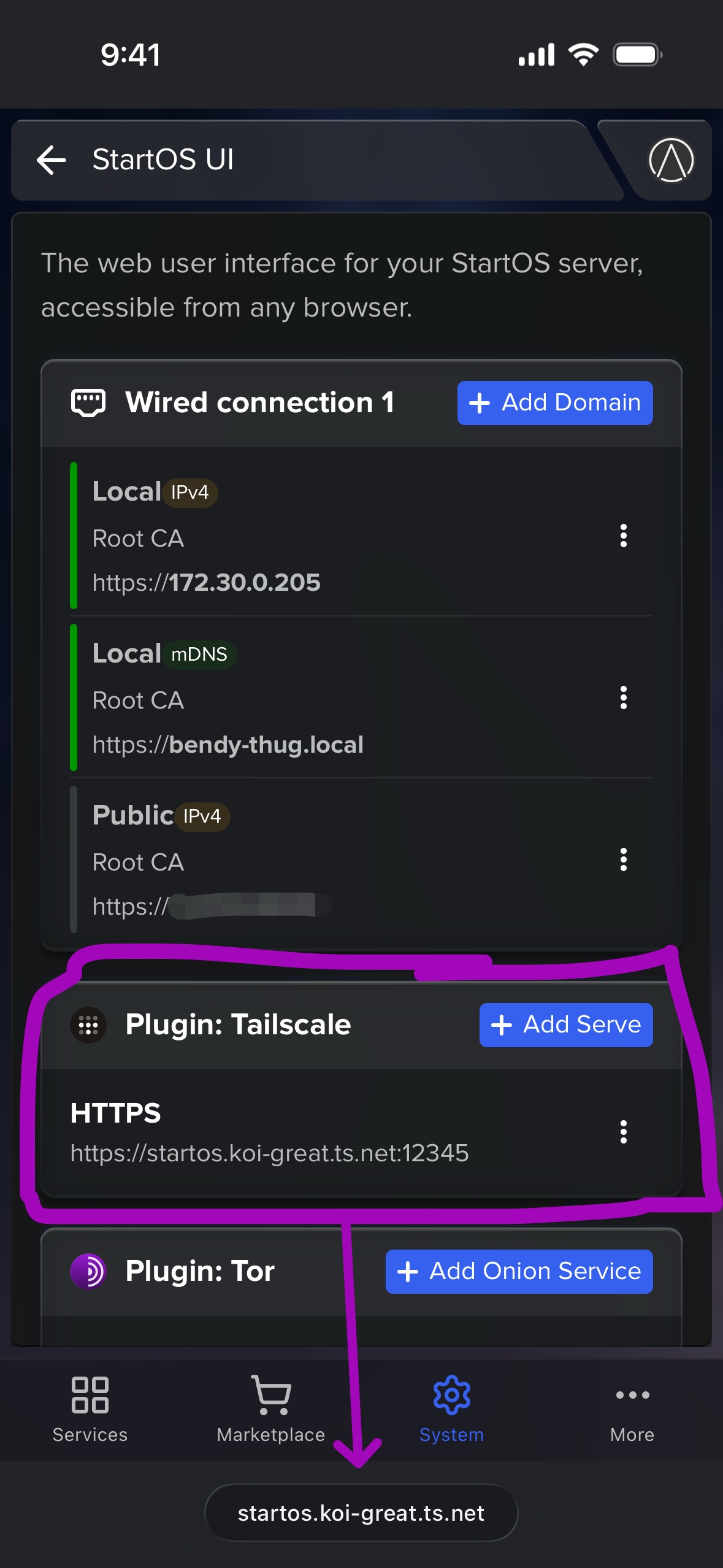Select the https://172.30.0.205 address
Viewport: 723px width, 1568px height.
[x=207, y=582]
